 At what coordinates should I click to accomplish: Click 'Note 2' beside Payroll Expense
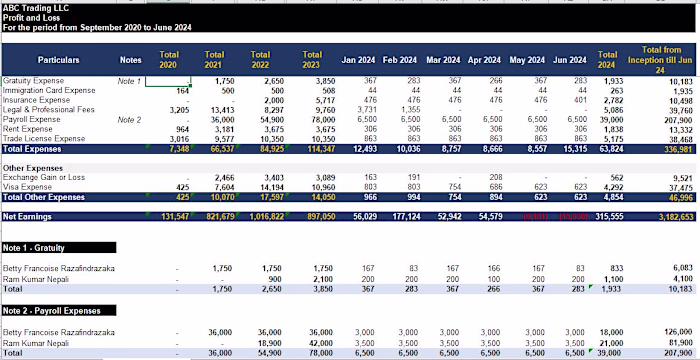click(x=129, y=120)
